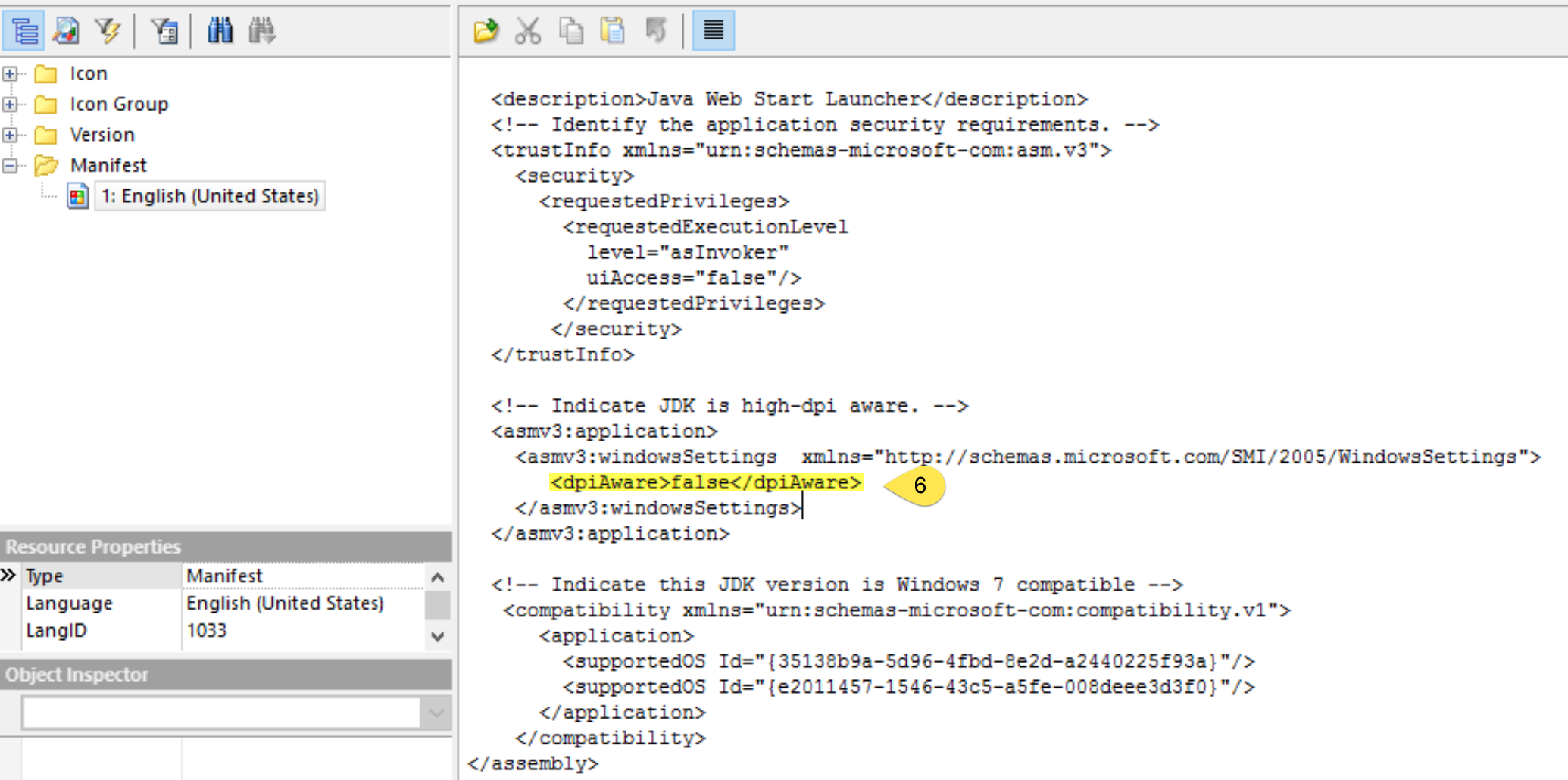Click the supportedOS Id 35138b9a line
Screen dimensions: 1568x780
pyautogui.click(x=908, y=661)
